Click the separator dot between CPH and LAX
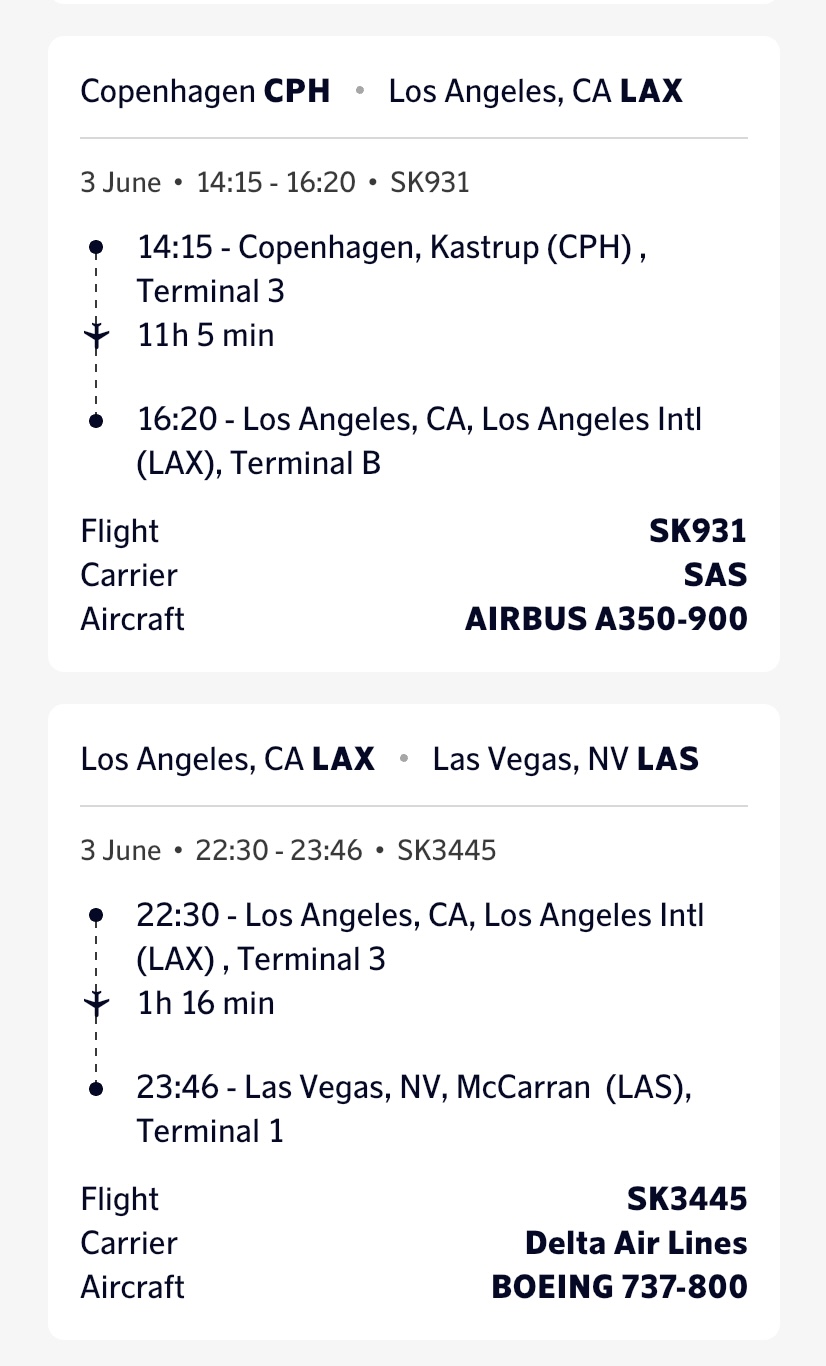 [360, 92]
